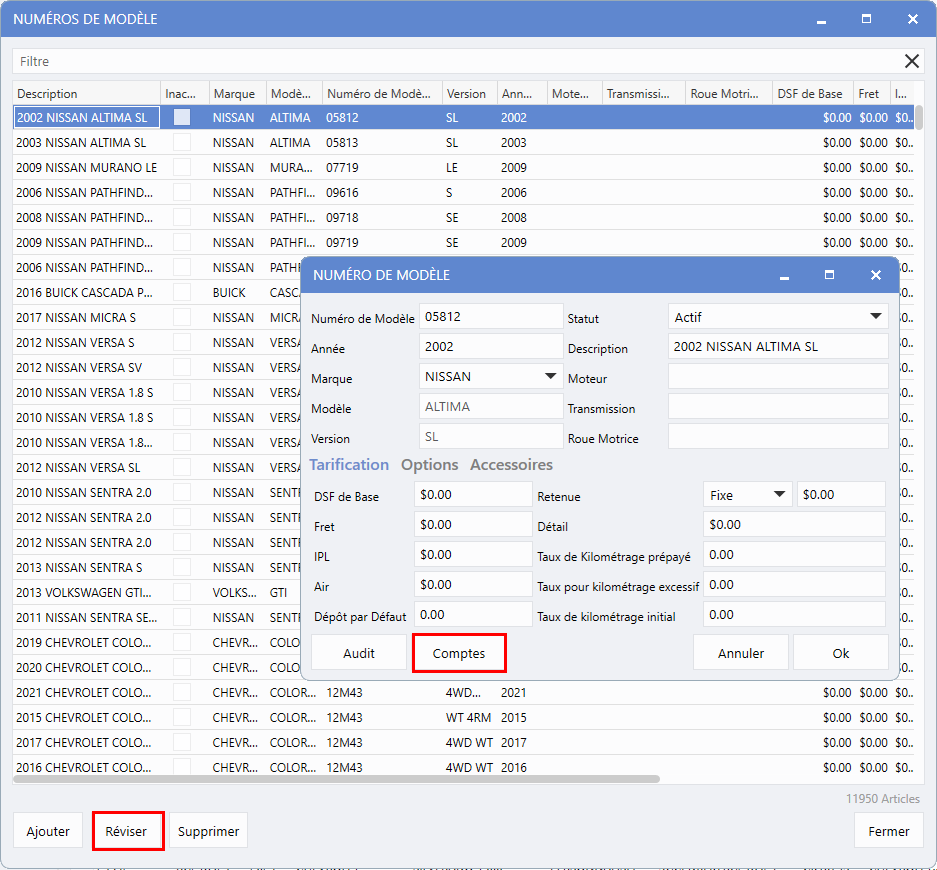The image size is (937, 870).
Task: Click the Fret amount field
Action: click(473, 525)
